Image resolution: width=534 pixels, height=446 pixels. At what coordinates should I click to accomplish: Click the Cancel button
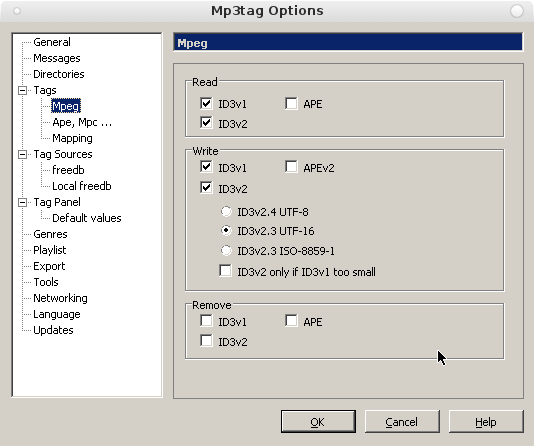click(x=402, y=422)
